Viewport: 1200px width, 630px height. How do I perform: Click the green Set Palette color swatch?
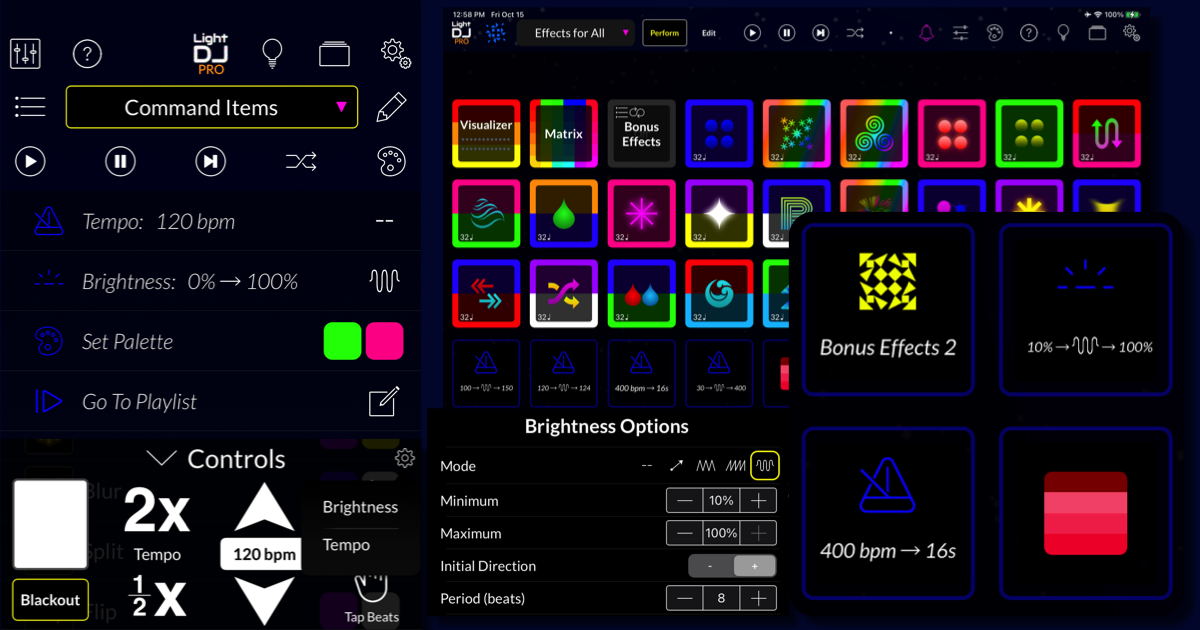point(343,341)
